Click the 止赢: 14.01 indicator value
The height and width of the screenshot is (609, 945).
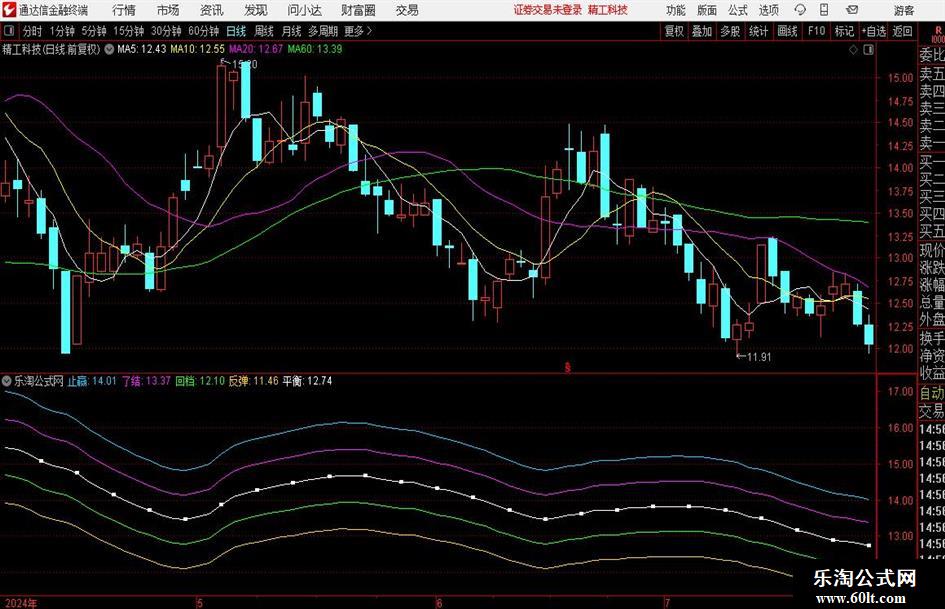click(92, 380)
